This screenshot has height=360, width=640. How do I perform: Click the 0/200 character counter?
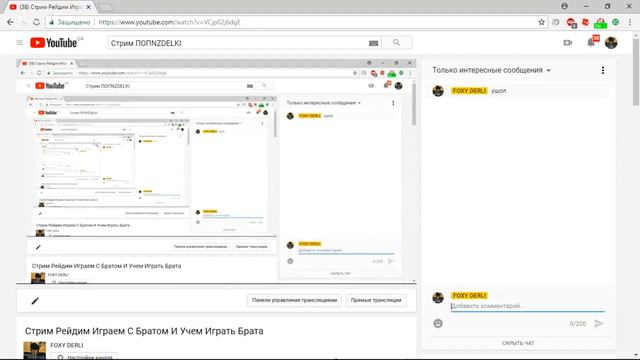tap(578, 324)
